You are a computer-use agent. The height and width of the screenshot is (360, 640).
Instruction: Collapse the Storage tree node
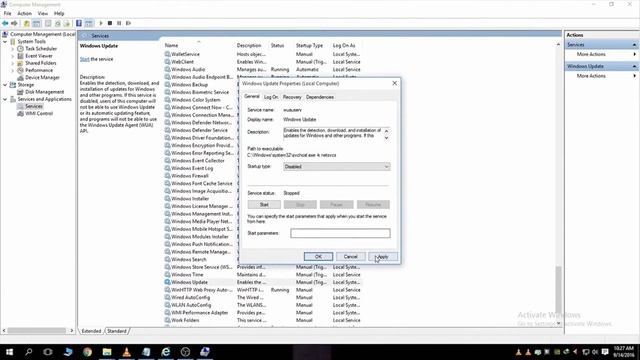tap(5, 84)
